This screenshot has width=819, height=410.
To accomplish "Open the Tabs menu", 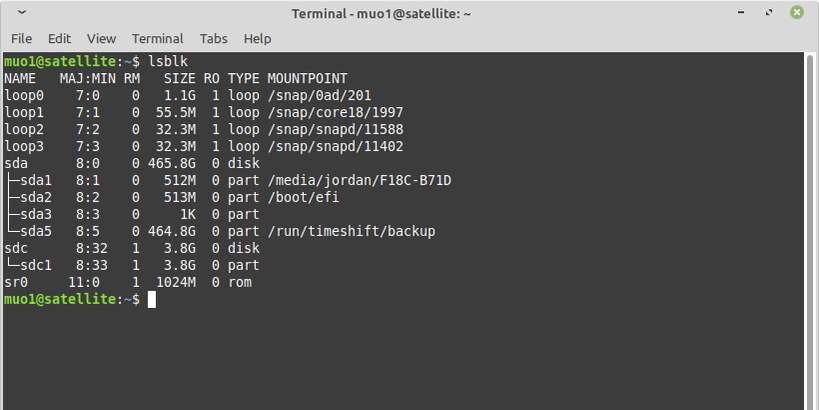I will [213, 38].
